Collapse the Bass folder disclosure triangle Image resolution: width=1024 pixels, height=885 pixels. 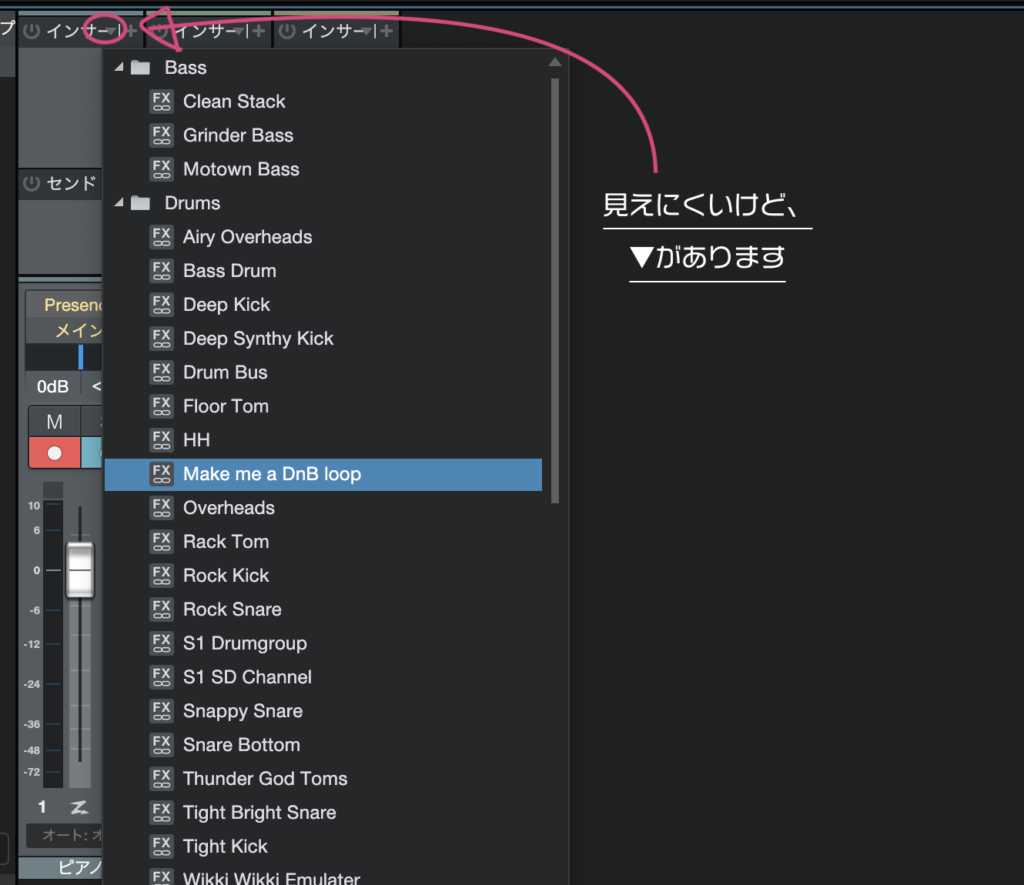point(120,68)
